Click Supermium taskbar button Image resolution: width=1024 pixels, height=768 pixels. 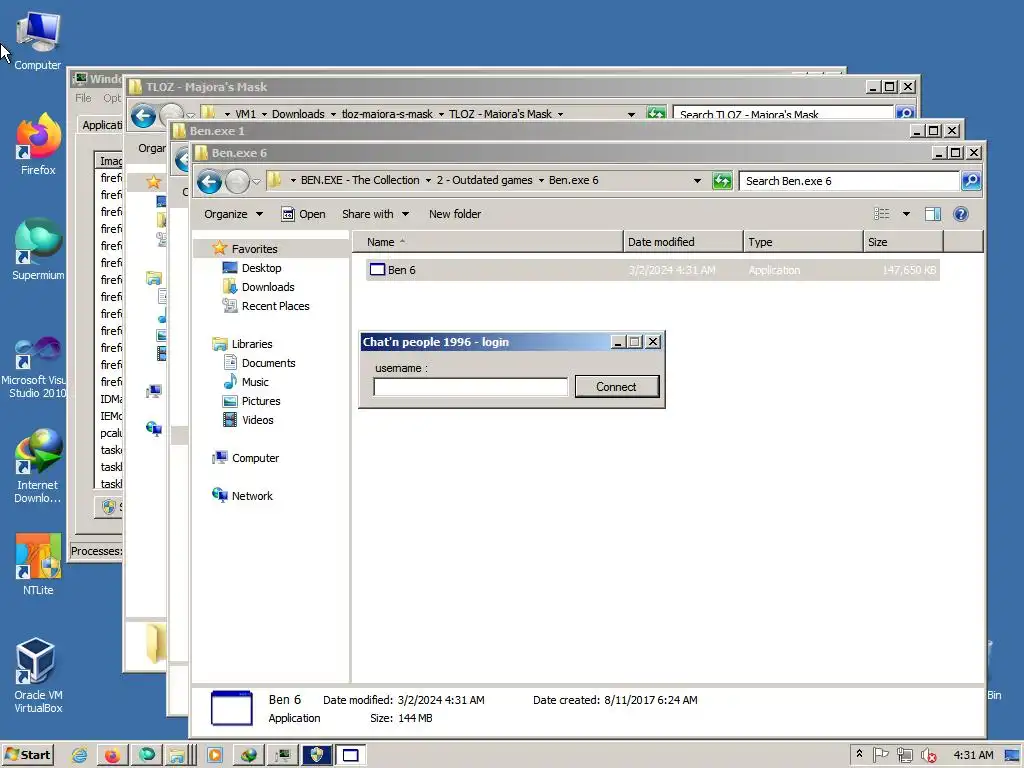tap(147, 756)
